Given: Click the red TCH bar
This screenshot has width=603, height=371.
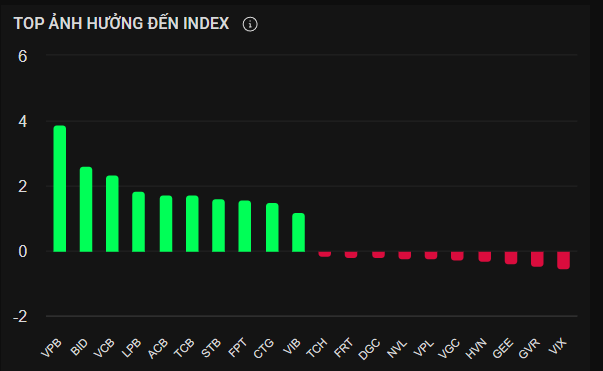Looking at the screenshot, I should click(325, 254).
